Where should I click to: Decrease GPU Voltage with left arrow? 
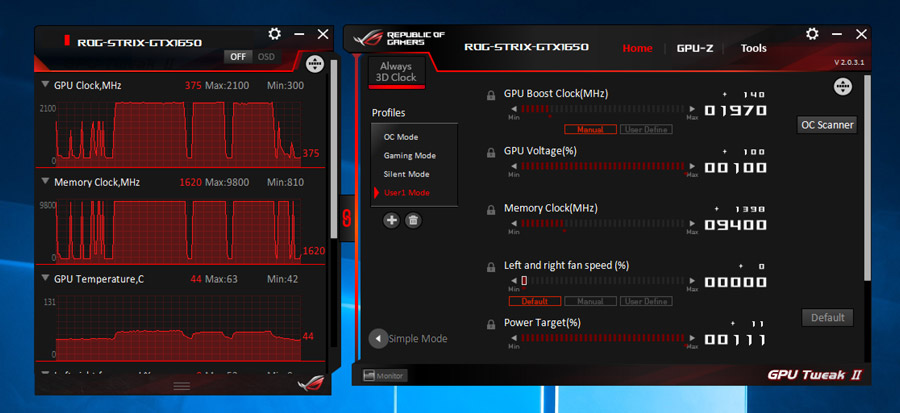(x=514, y=166)
